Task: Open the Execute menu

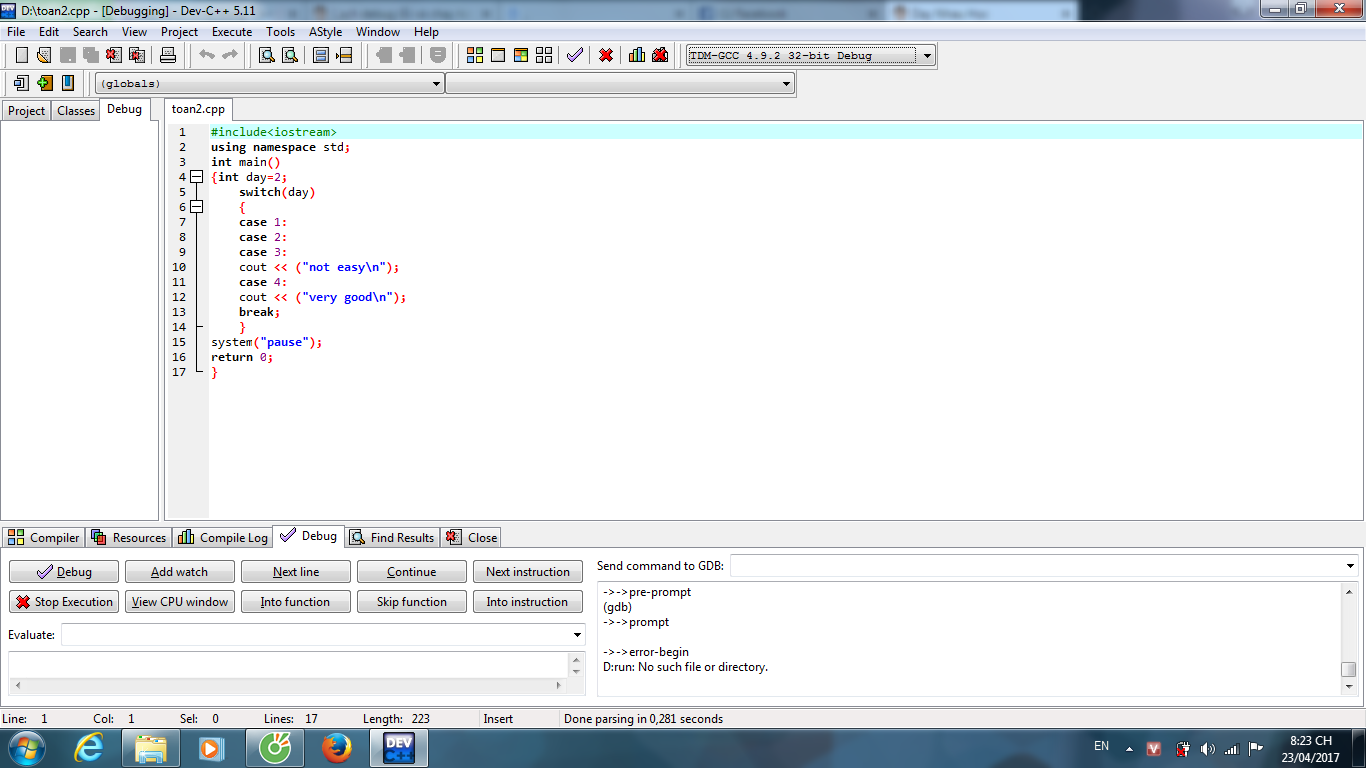Action: point(231,31)
